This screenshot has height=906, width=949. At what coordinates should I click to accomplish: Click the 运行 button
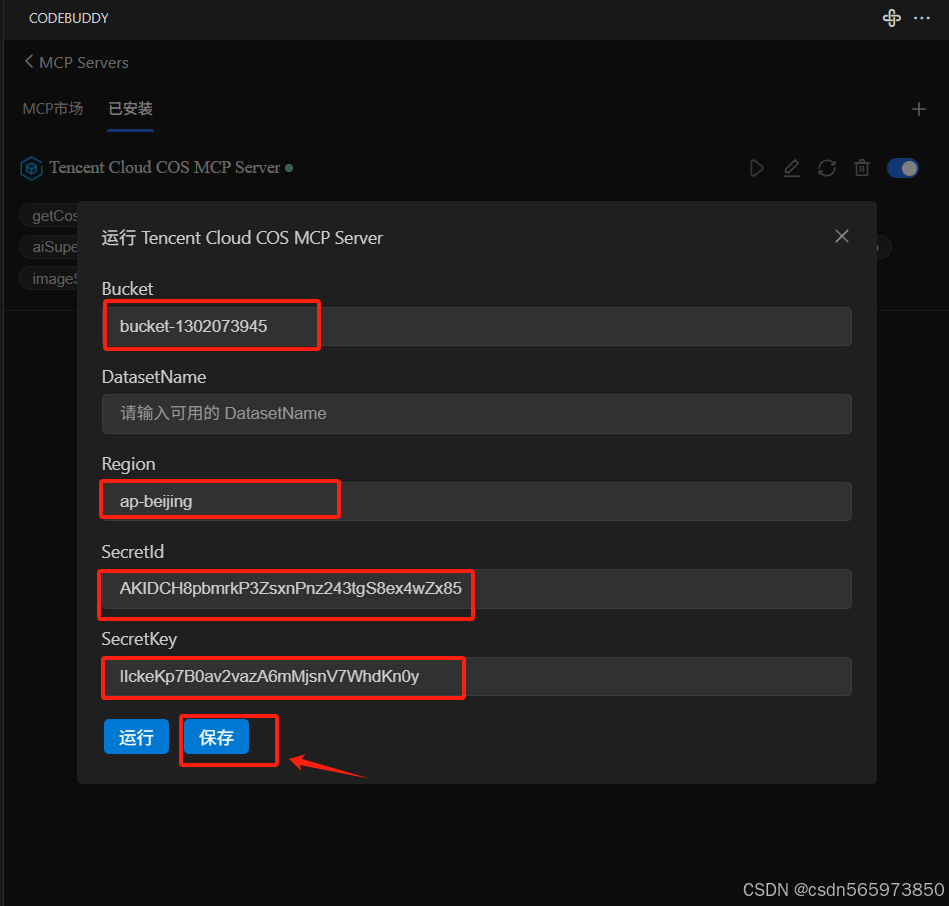tap(136, 737)
